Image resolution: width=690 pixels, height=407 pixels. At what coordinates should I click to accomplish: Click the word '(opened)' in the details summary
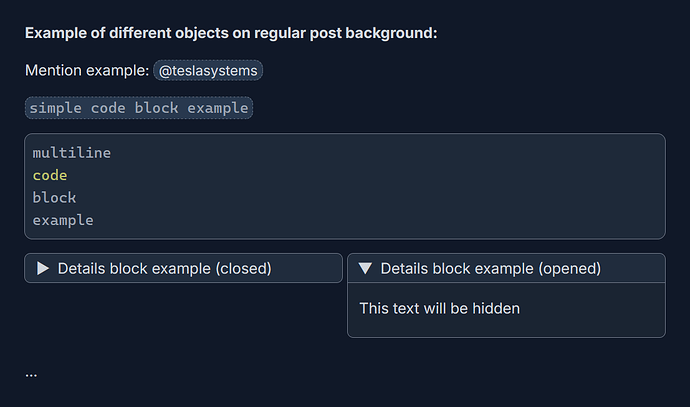[x=569, y=268]
